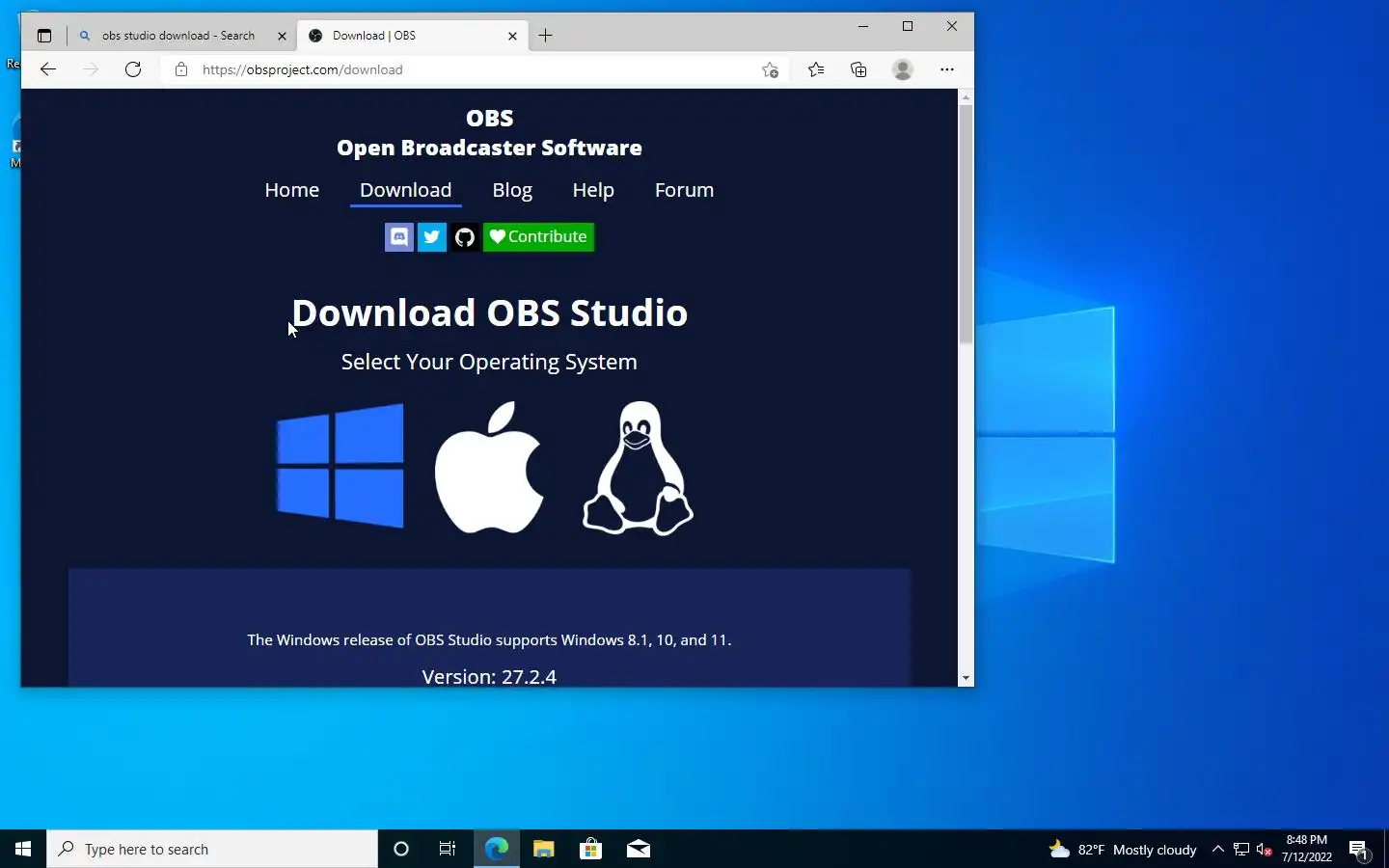
Task: Open the OBS GitHub icon link
Action: coord(465,237)
